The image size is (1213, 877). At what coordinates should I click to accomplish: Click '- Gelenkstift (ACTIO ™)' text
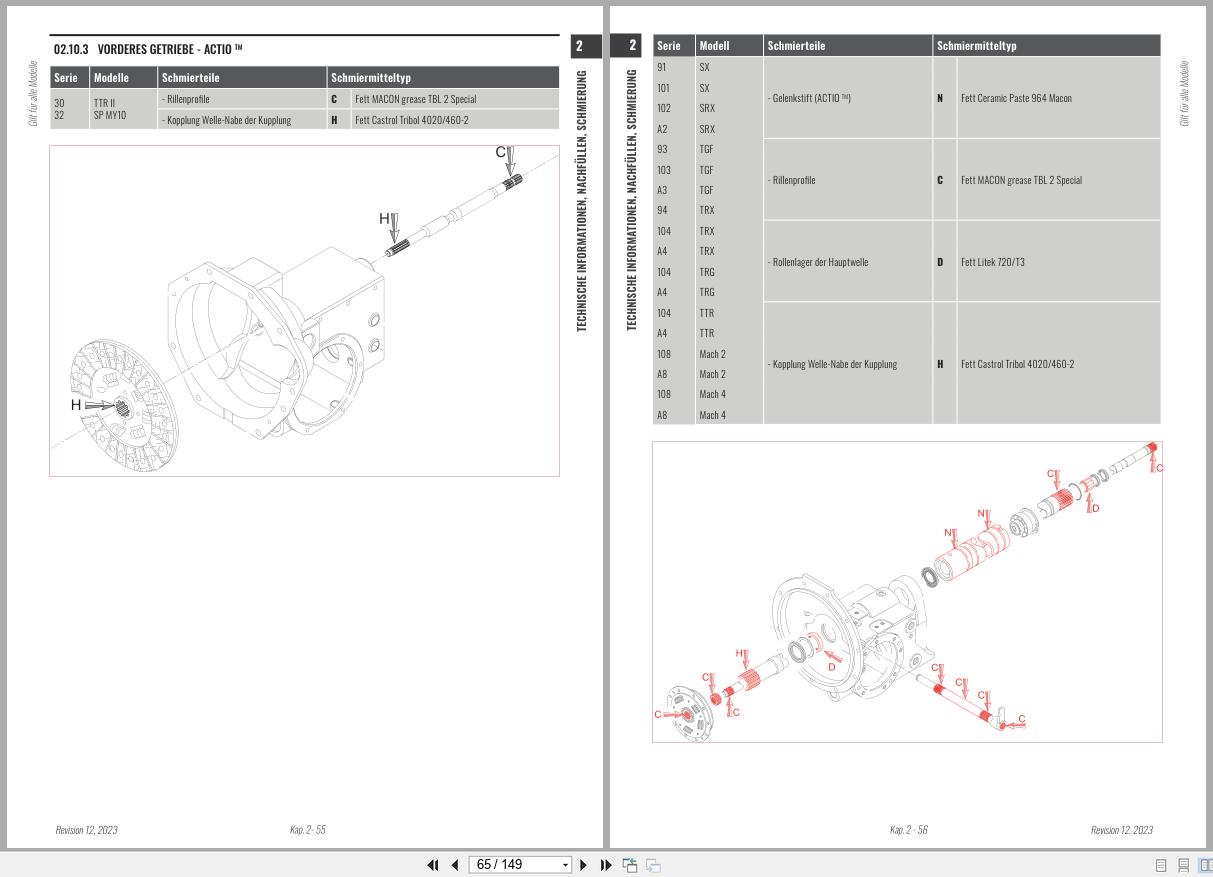tap(809, 98)
